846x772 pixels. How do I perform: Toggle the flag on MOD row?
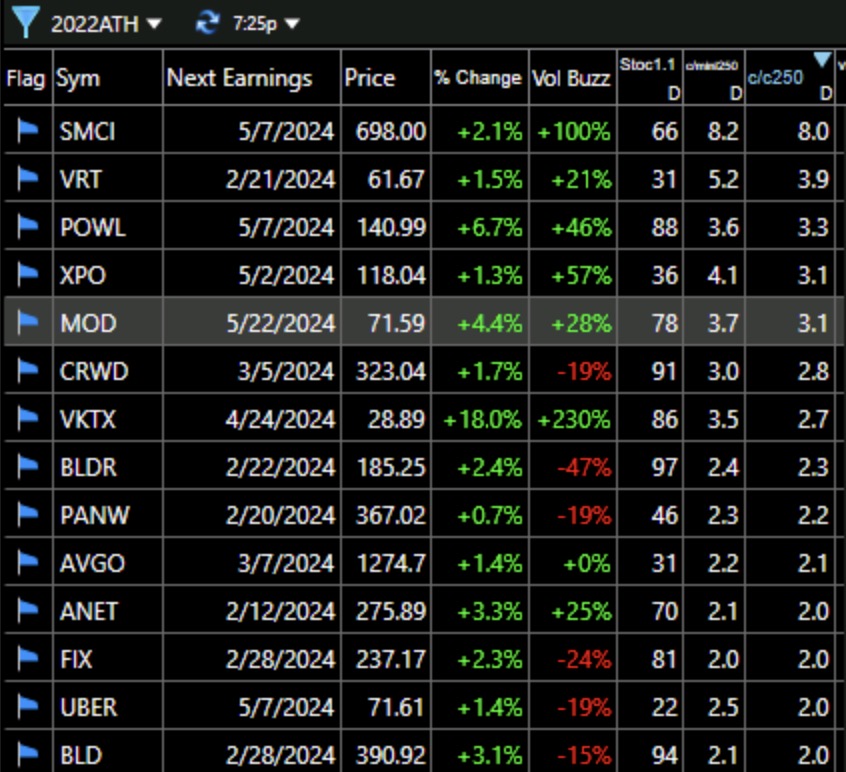[x=28, y=323]
